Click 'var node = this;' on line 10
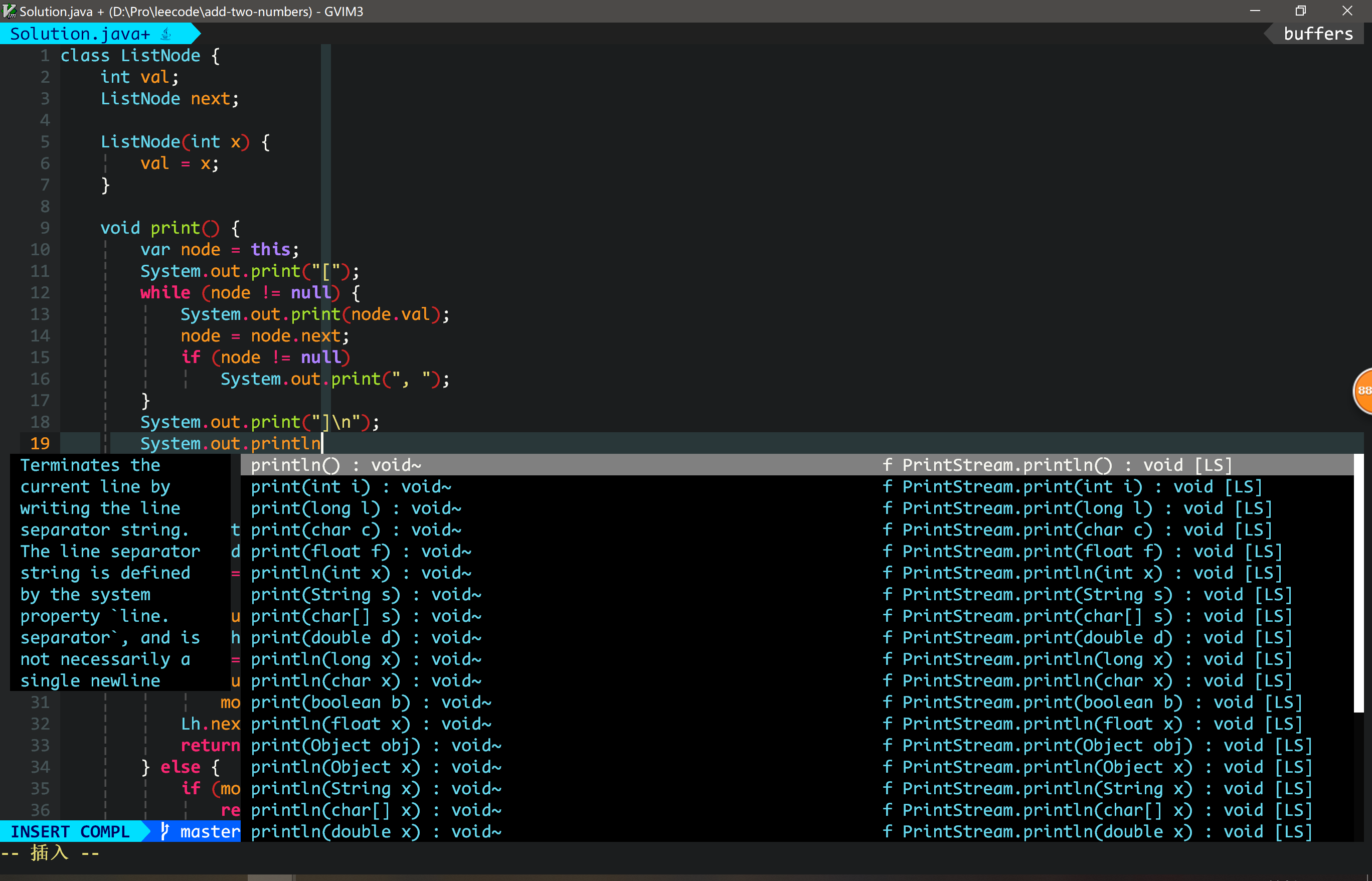1372x881 pixels. [220, 249]
